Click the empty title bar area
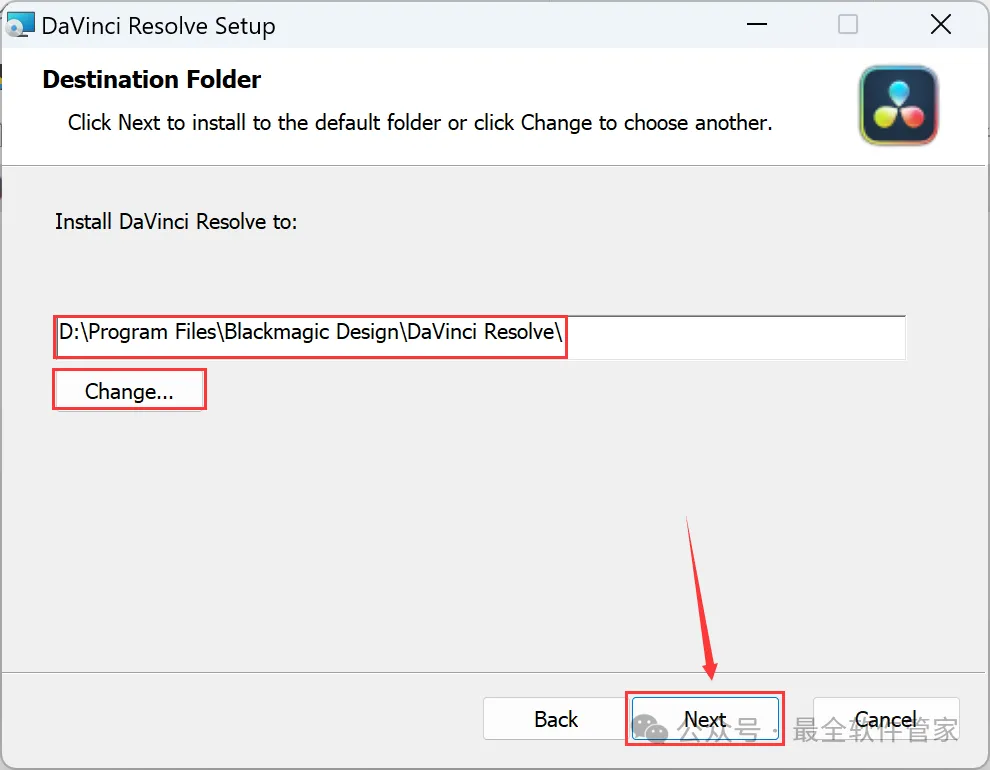Viewport: 990px width, 770px height. pyautogui.click(x=500, y=25)
